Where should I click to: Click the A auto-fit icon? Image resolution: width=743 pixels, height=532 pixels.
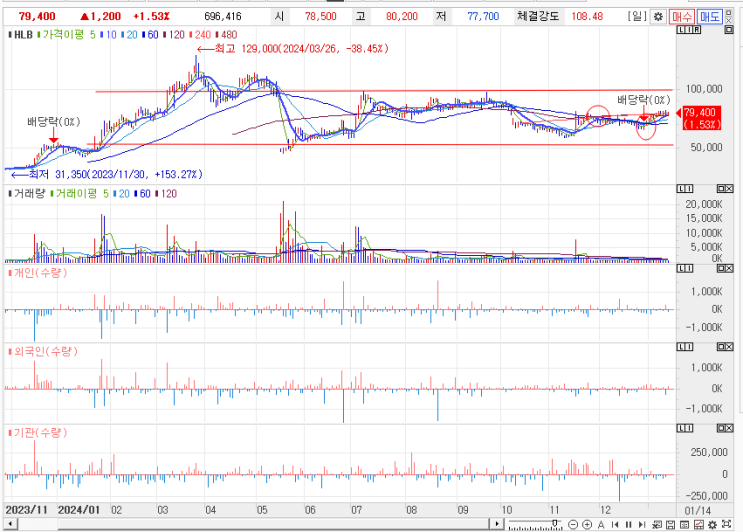pyautogui.click(x=601, y=524)
